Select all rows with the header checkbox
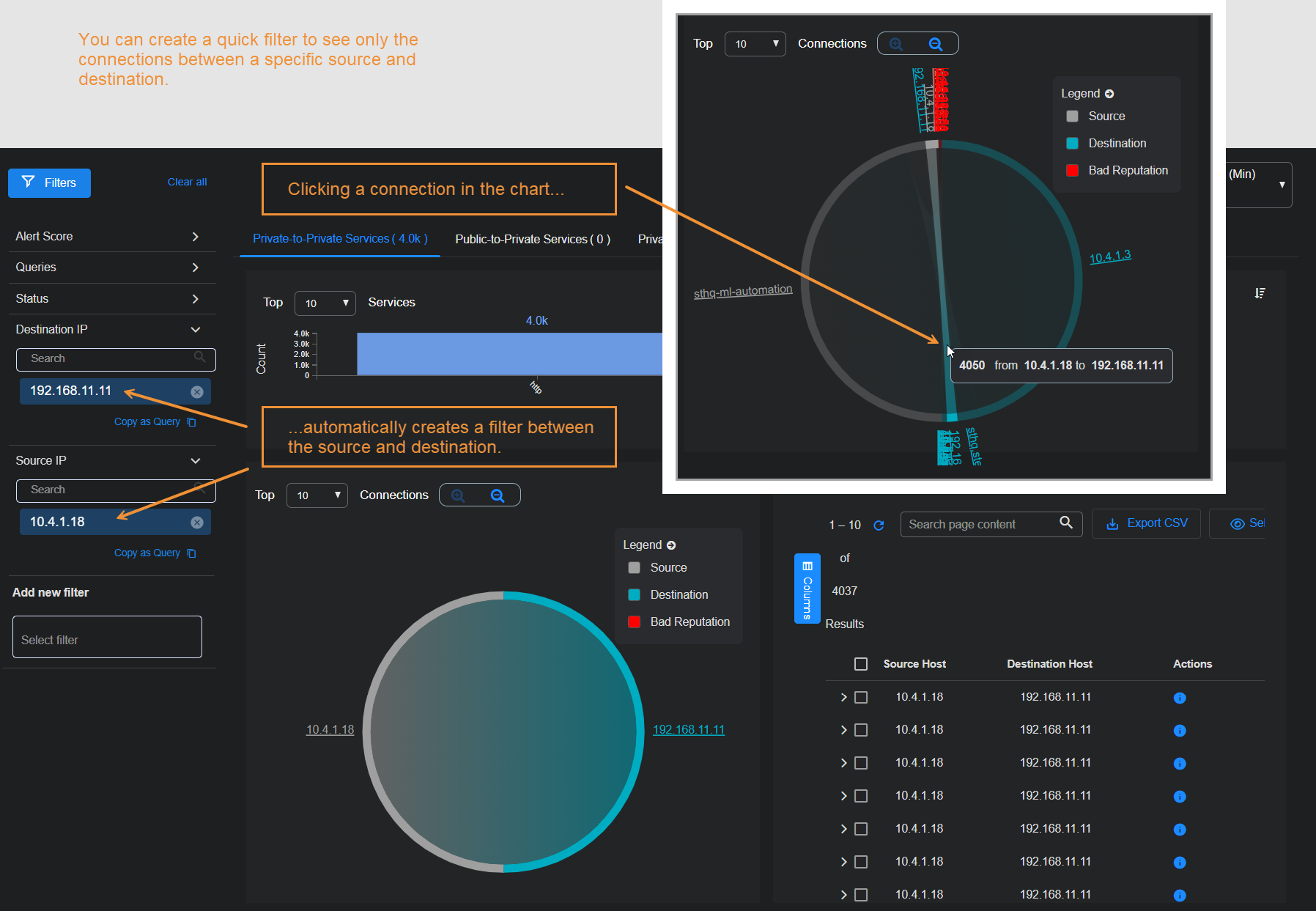This screenshot has height=911, width=1316. [860, 664]
